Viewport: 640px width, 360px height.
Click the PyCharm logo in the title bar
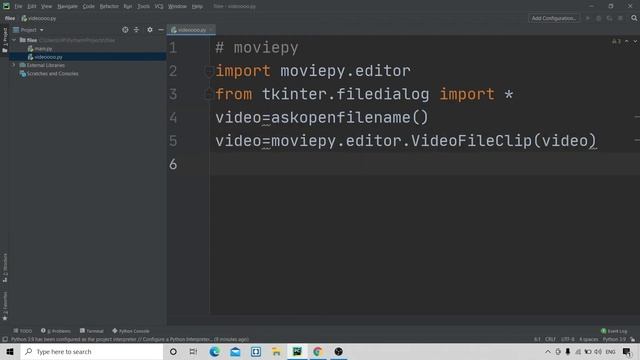coord(6,6)
